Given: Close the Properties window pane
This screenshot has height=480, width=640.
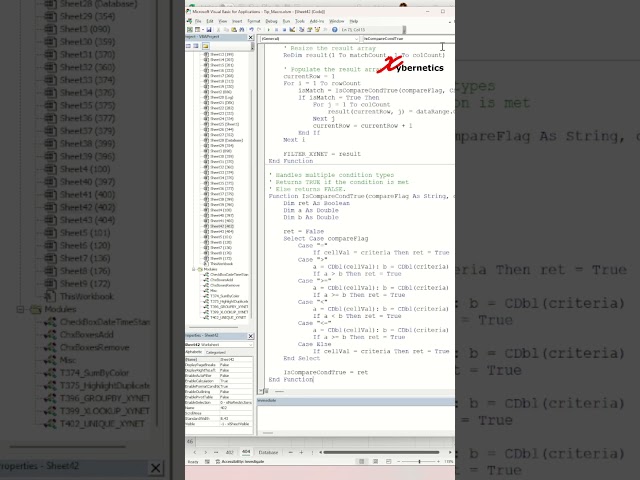Looking at the screenshot, I should 252,336.
